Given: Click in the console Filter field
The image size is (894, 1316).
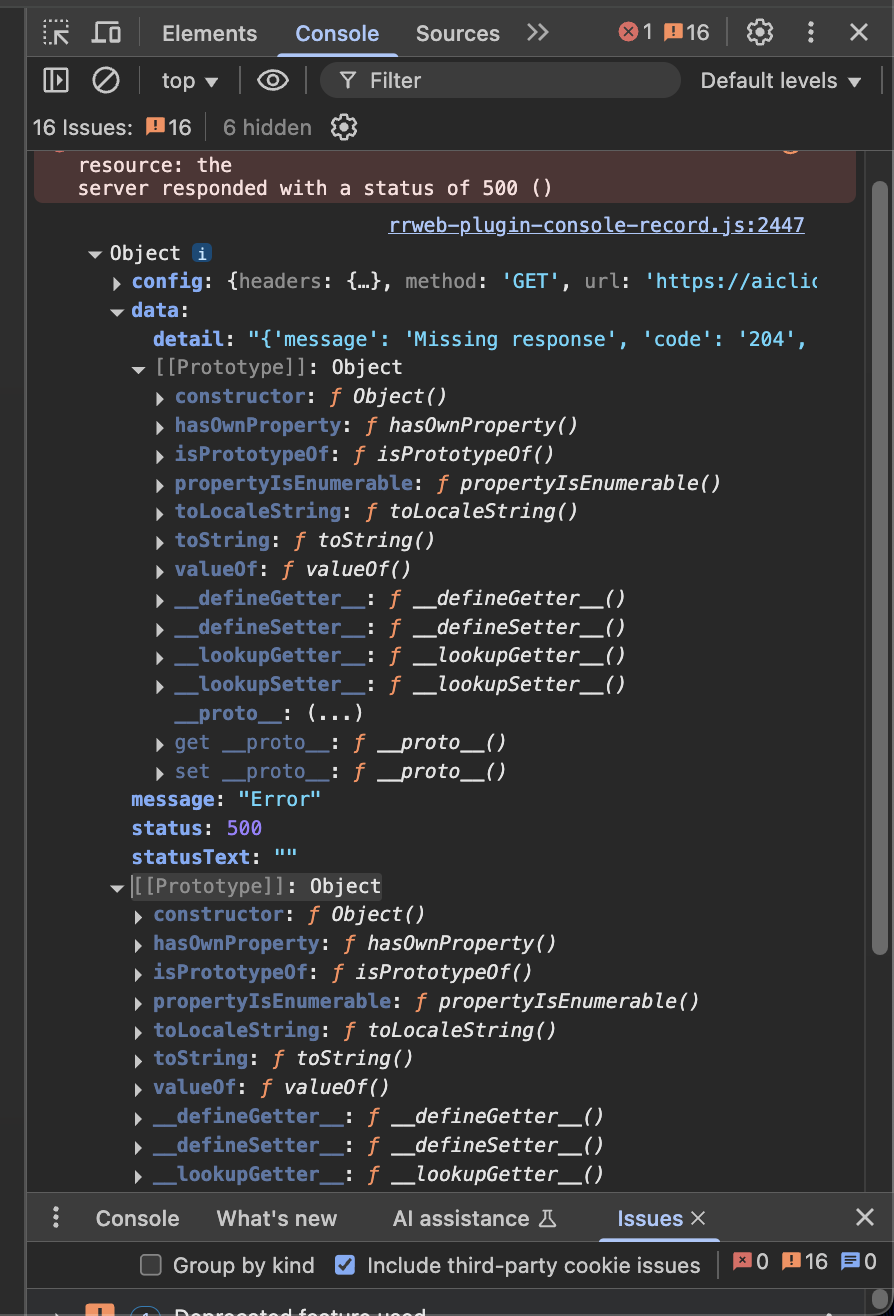Looking at the screenshot, I should tap(500, 80).
